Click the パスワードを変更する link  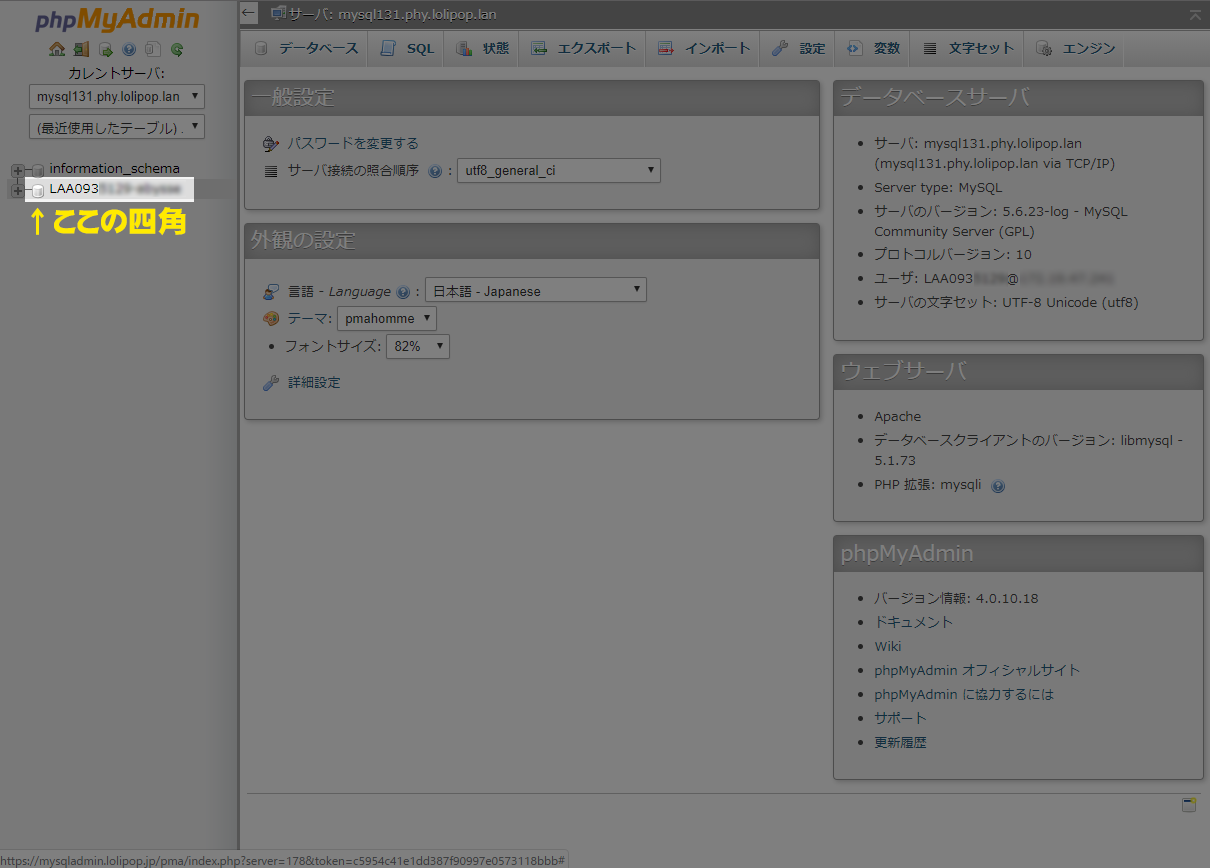353,144
